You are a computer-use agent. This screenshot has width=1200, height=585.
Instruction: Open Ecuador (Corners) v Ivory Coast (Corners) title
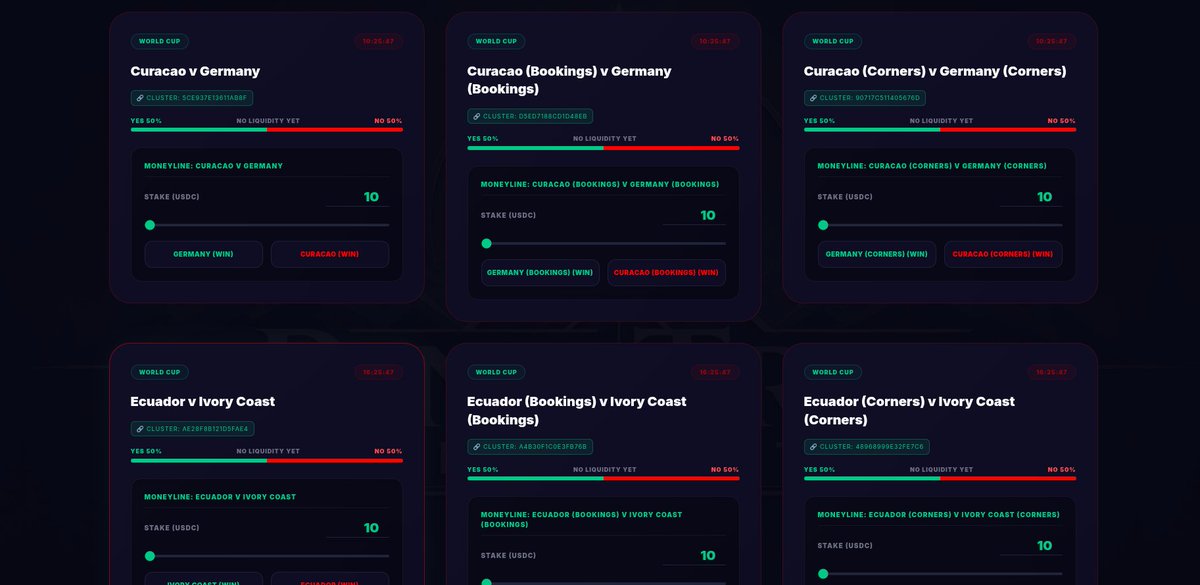coord(909,410)
